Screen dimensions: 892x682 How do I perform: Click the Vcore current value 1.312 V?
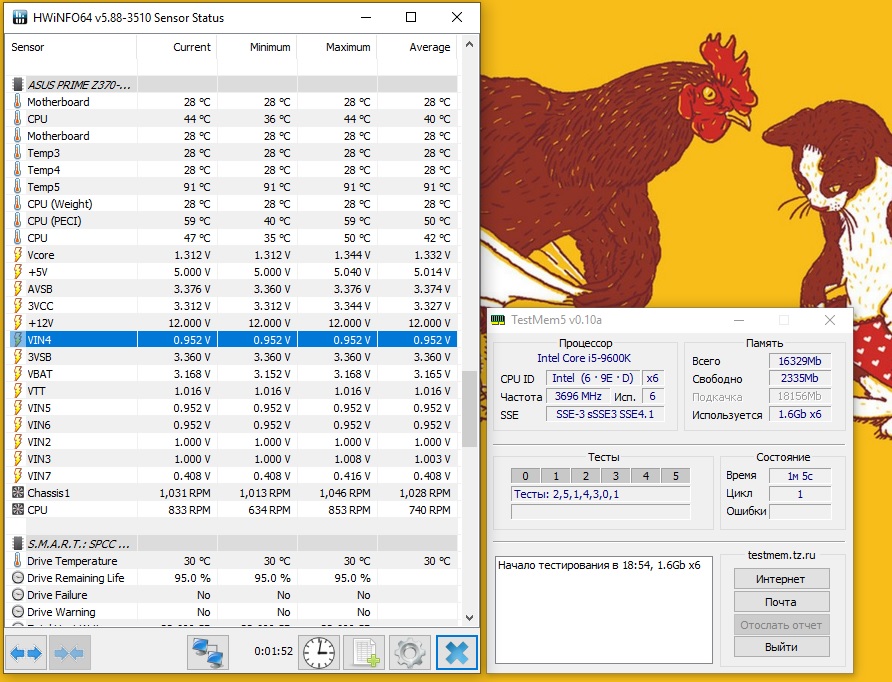pyautogui.click(x=192, y=255)
